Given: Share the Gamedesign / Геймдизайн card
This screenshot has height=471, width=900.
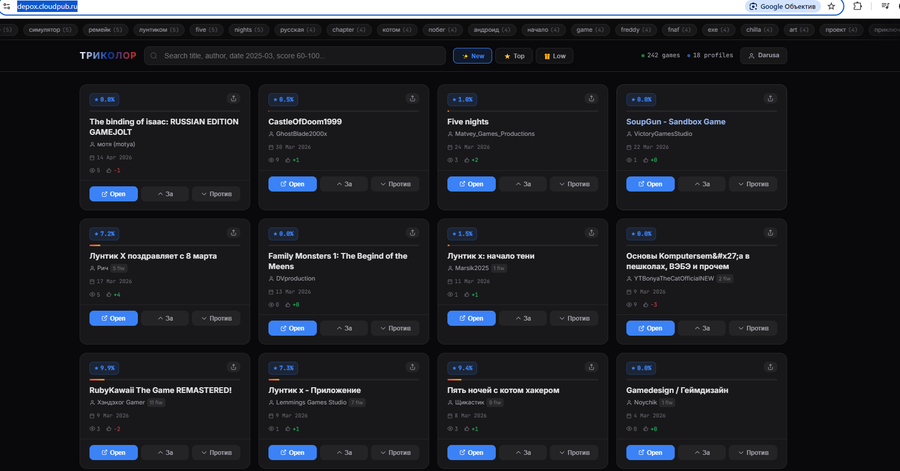Looking at the screenshot, I should pos(770,367).
